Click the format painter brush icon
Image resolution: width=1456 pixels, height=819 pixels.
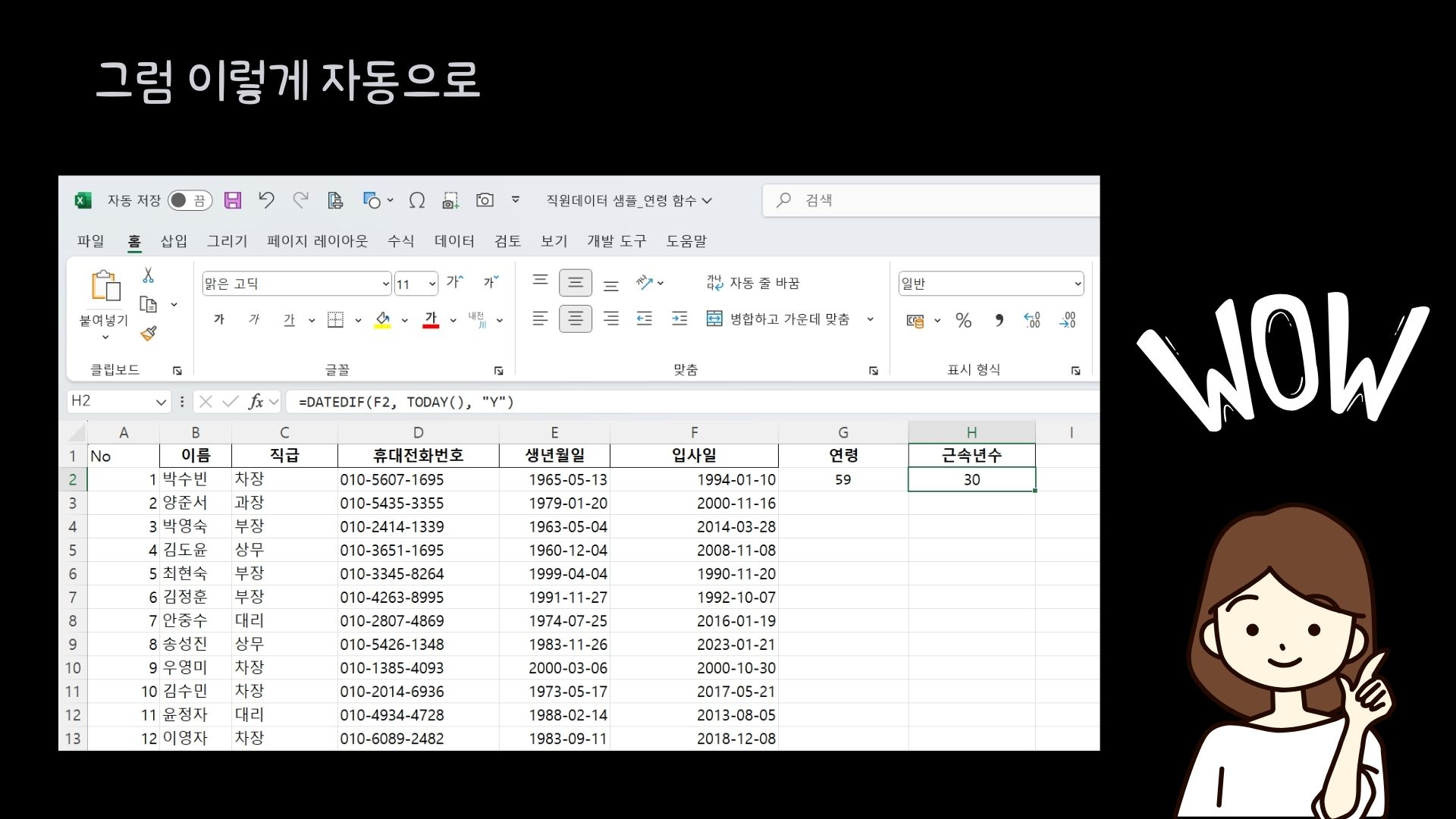point(149,334)
